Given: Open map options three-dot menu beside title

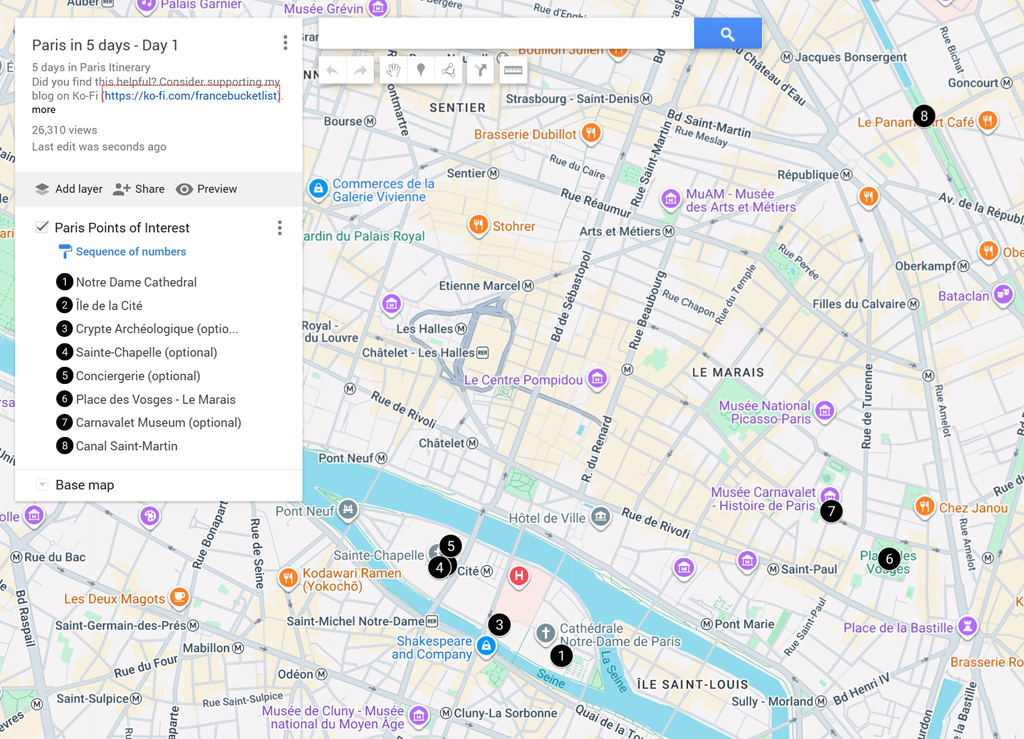Looking at the screenshot, I should [285, 43].
